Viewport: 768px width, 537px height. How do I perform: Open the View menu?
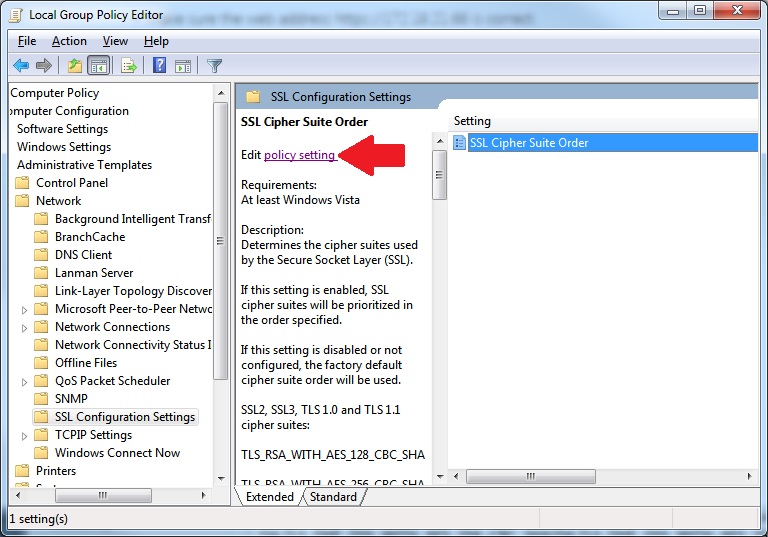(x=115, y=41)
